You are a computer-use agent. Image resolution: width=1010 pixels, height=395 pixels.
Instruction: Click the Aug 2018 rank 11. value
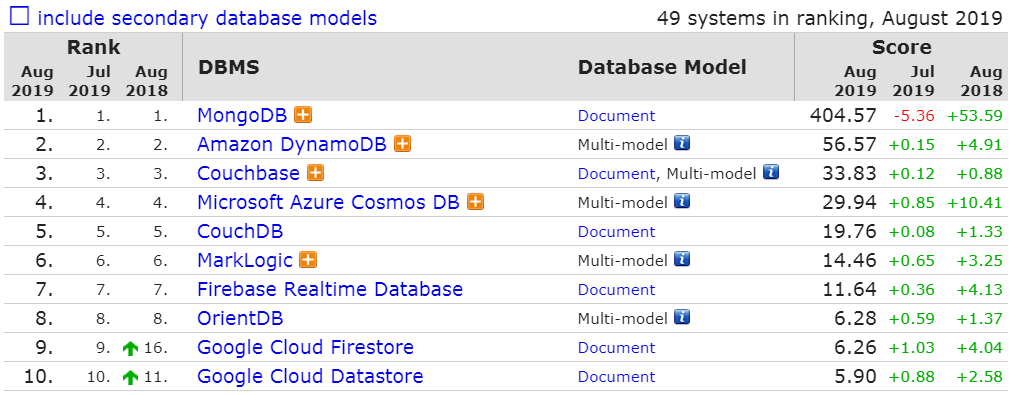(x=157, y=378)
